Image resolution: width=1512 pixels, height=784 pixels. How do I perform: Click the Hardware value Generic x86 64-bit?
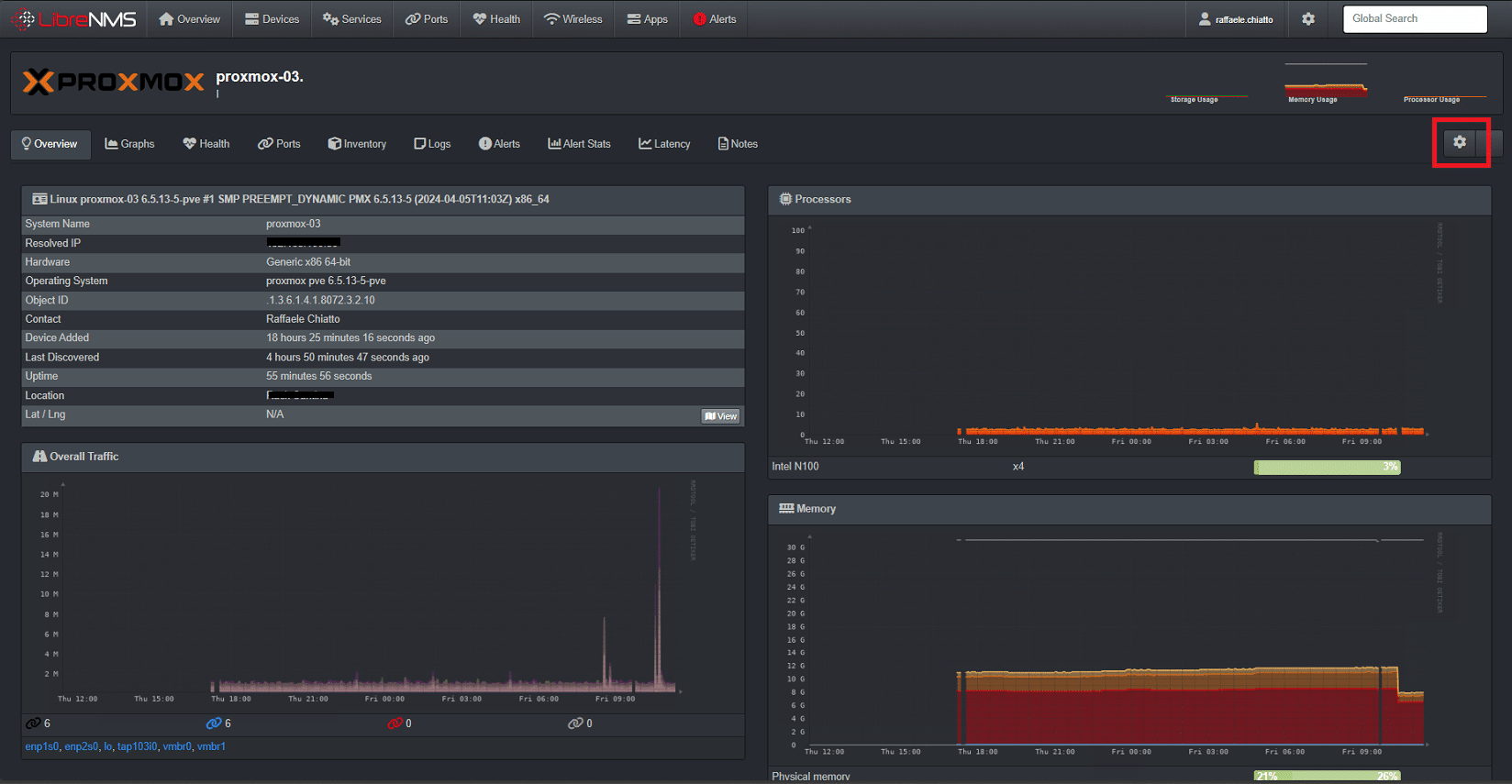[x=308, y=262]
